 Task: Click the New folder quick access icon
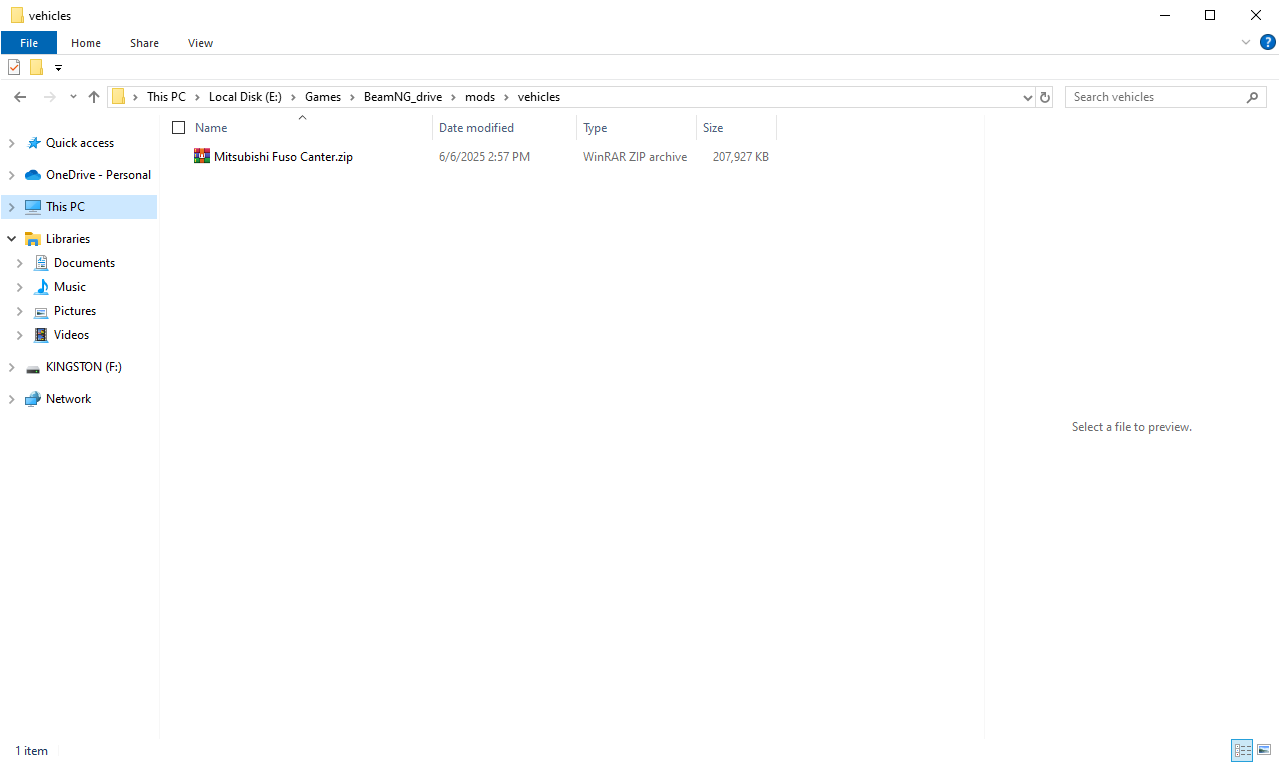point(36,67)
